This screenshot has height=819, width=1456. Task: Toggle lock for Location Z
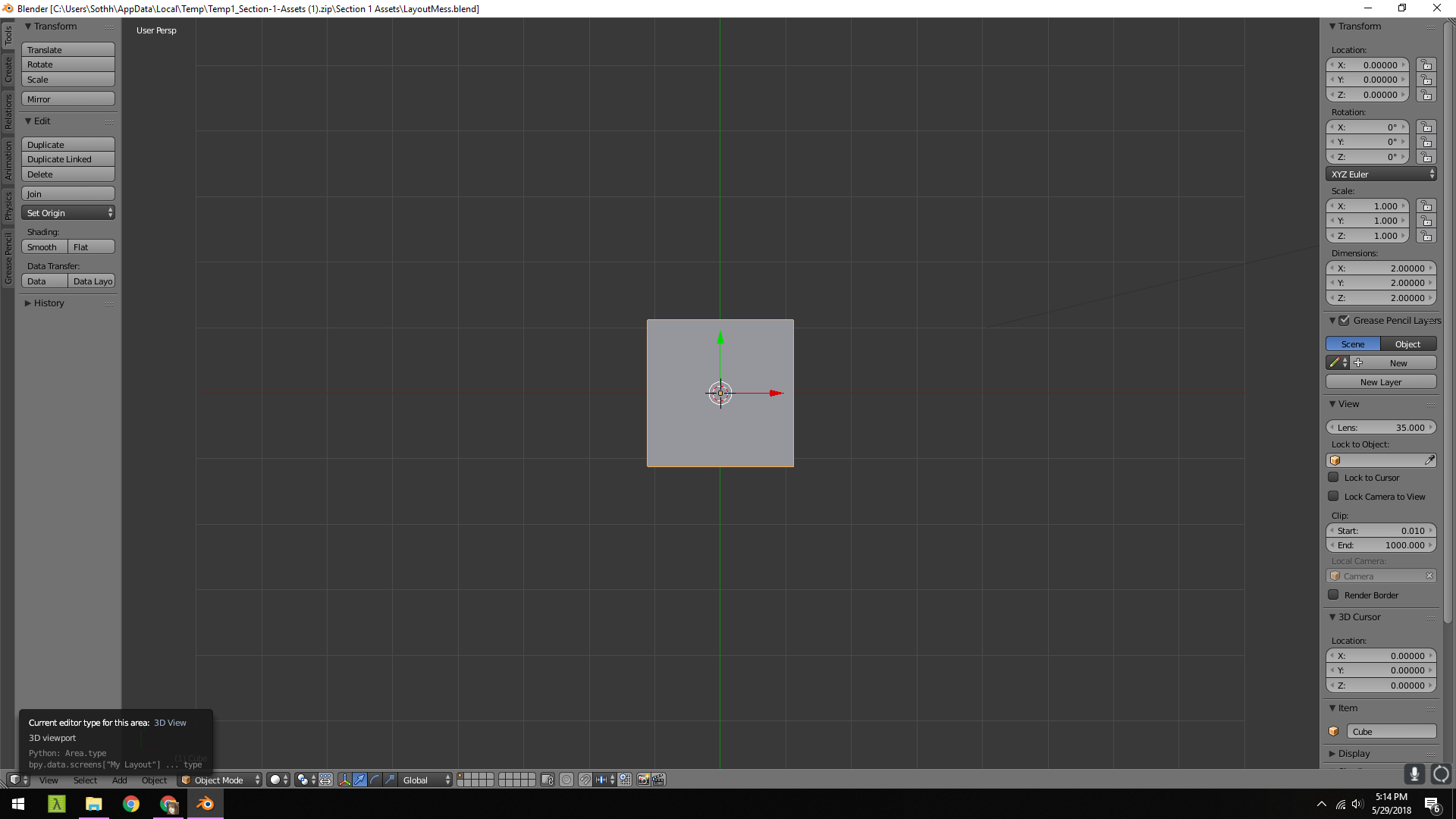click(1426, 95)
